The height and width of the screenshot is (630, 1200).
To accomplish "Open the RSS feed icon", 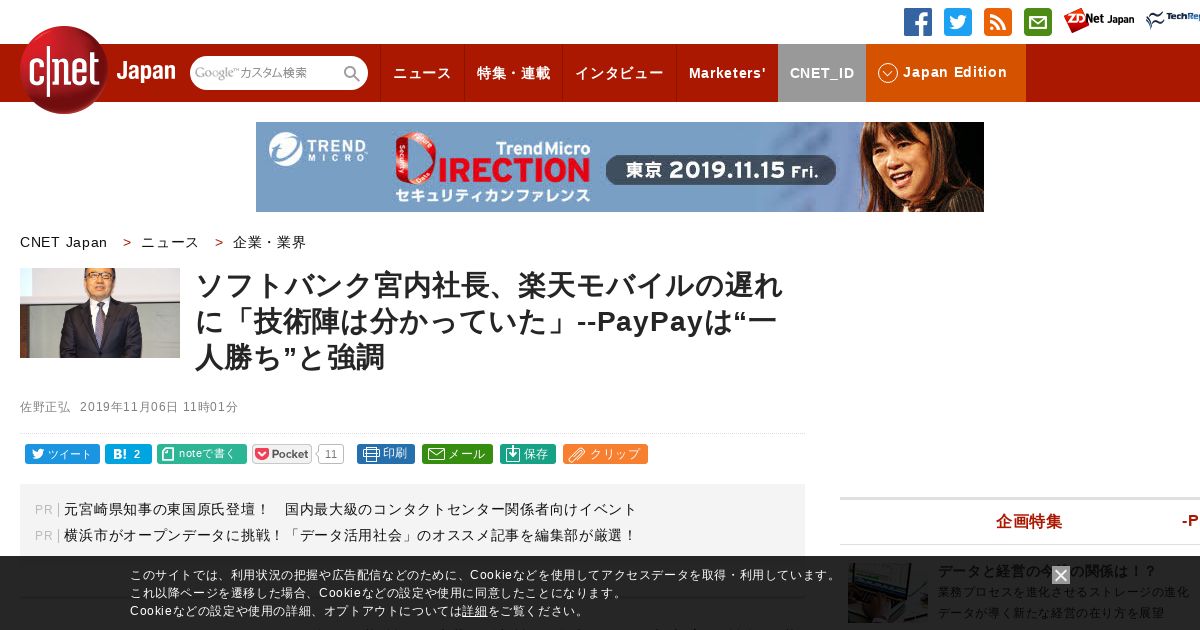I will coord(998,22).
